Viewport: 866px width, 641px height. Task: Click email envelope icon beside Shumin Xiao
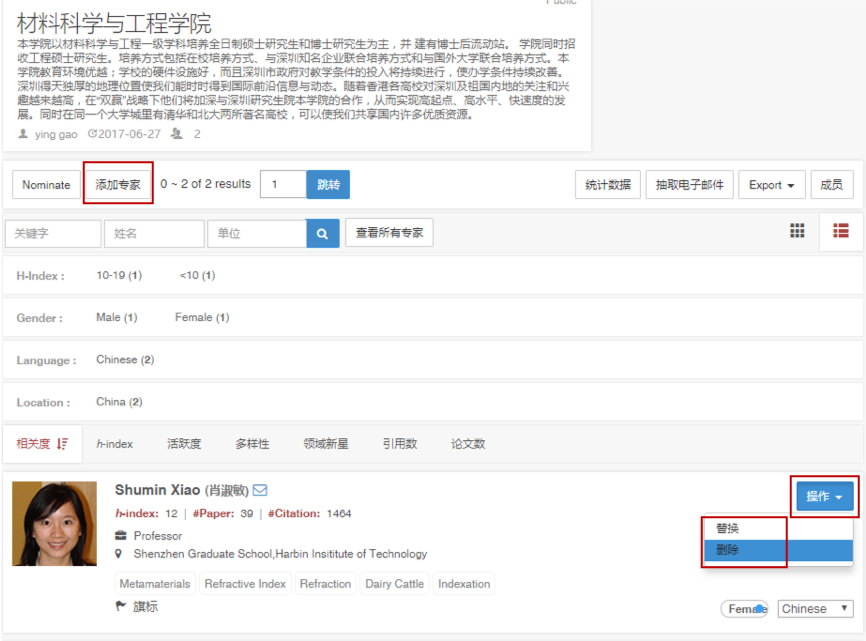click(261, 490)
